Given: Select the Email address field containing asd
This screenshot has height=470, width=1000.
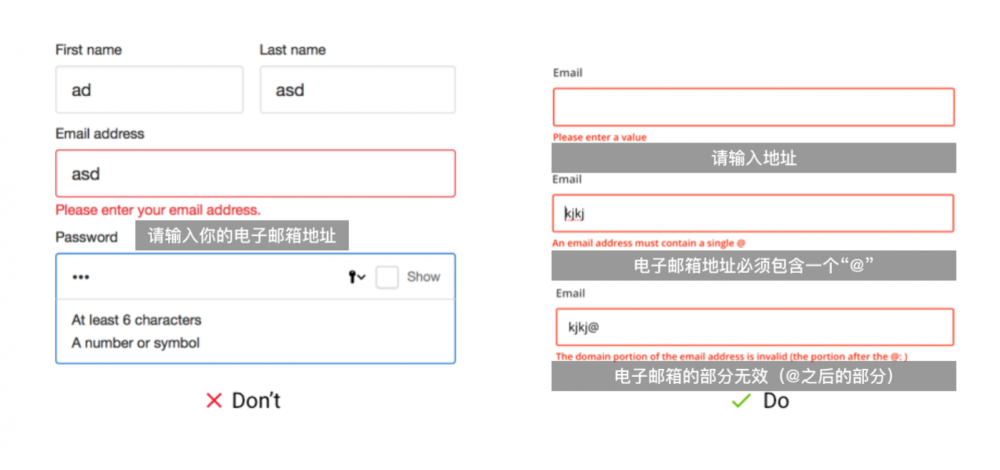Looking at the screenshot, I should (256, 173).
